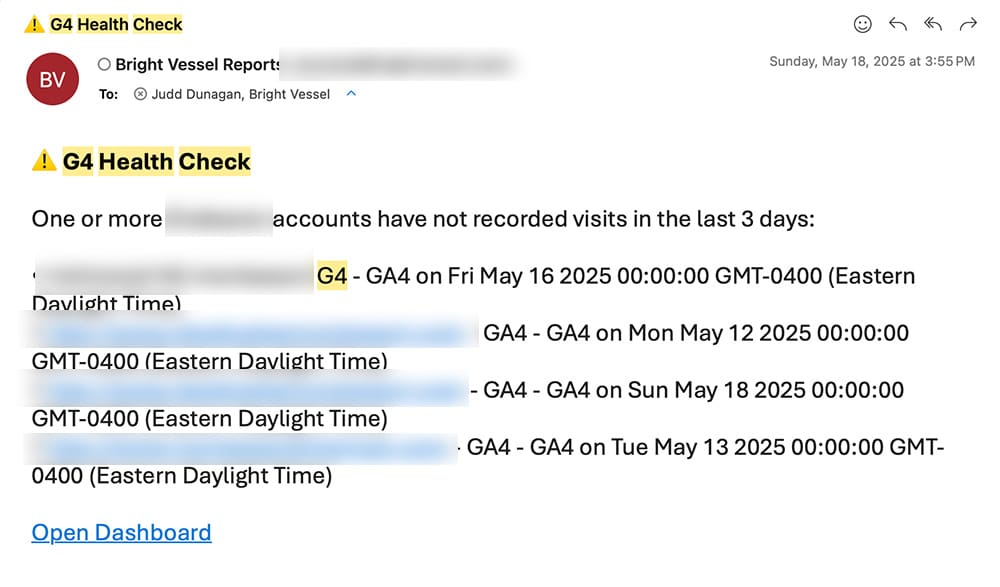The width and height of the screenshot is (1000, 587).
Task: Add a reaction using the smiley icon
Action: tap(862, 24)
